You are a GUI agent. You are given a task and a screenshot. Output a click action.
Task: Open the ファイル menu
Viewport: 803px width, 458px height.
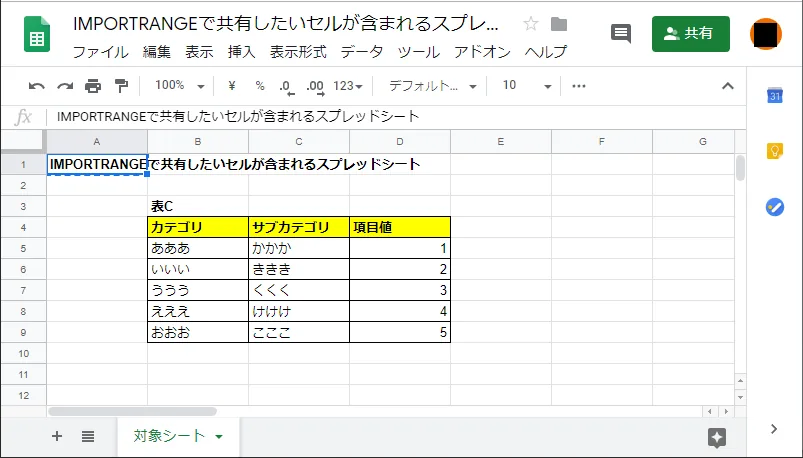100,52
